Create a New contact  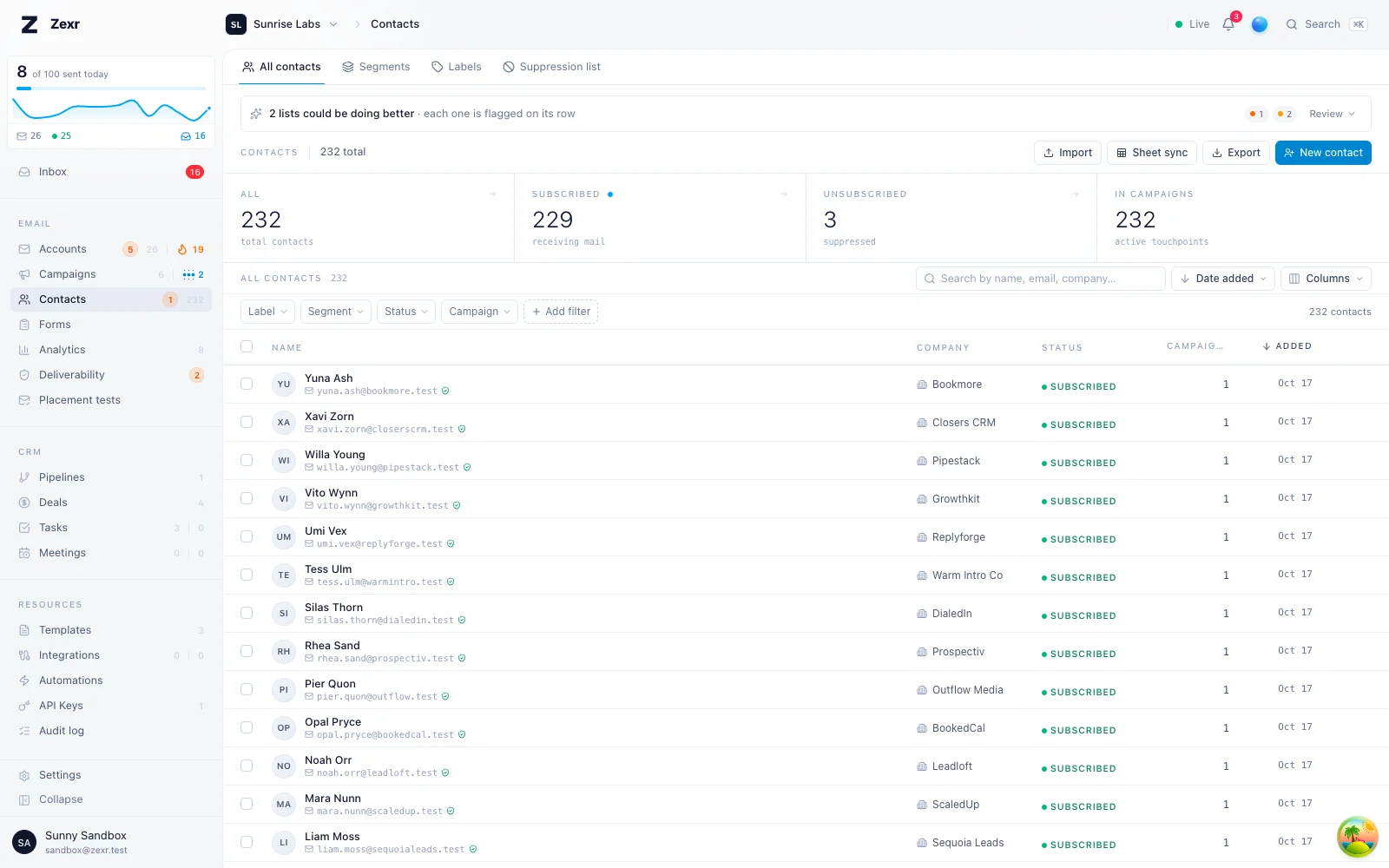coord(1323,153)
